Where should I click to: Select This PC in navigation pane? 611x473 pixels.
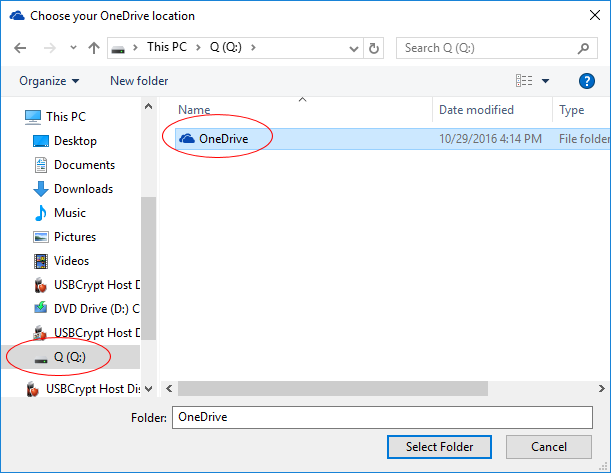pos(66,117)
